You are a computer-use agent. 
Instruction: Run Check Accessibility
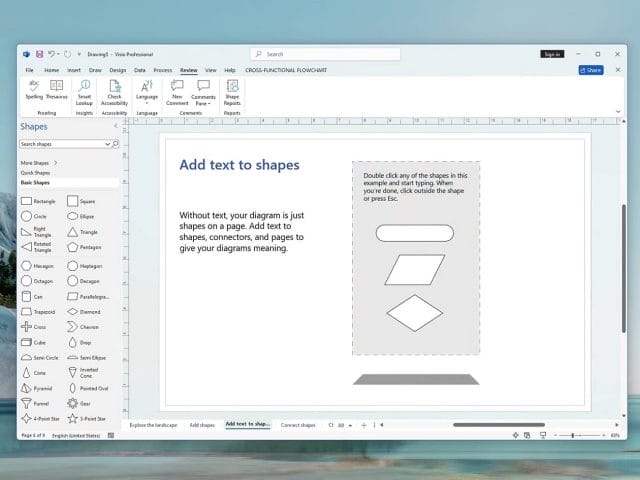114,91
